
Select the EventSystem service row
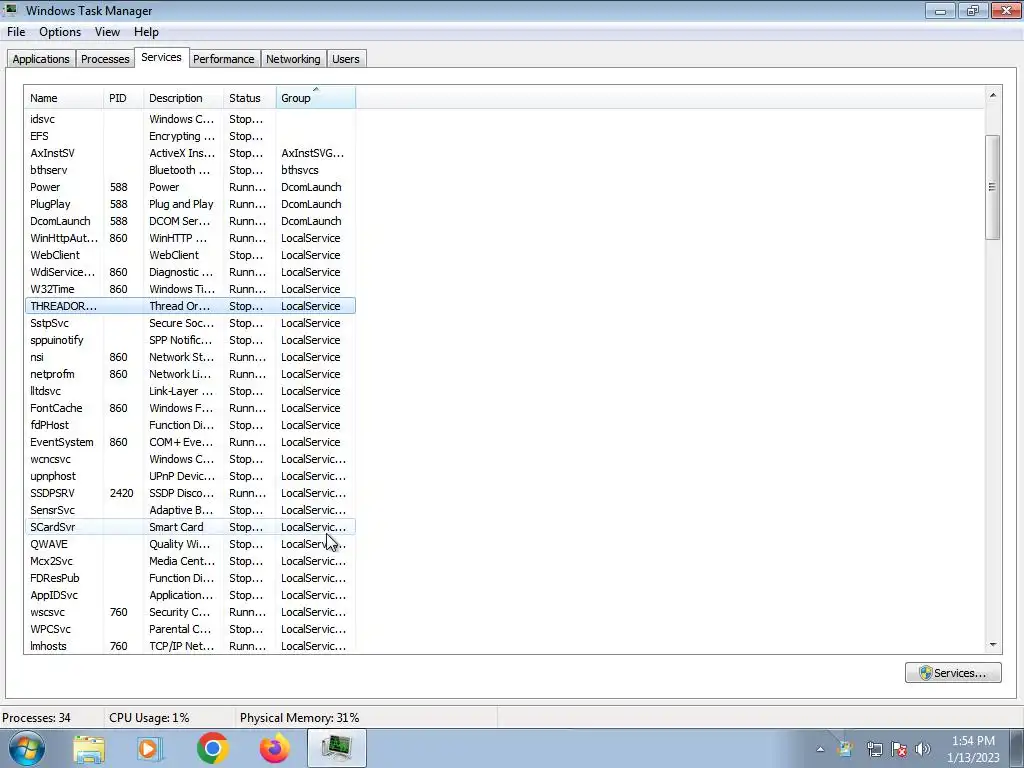[x=190, y=441]
